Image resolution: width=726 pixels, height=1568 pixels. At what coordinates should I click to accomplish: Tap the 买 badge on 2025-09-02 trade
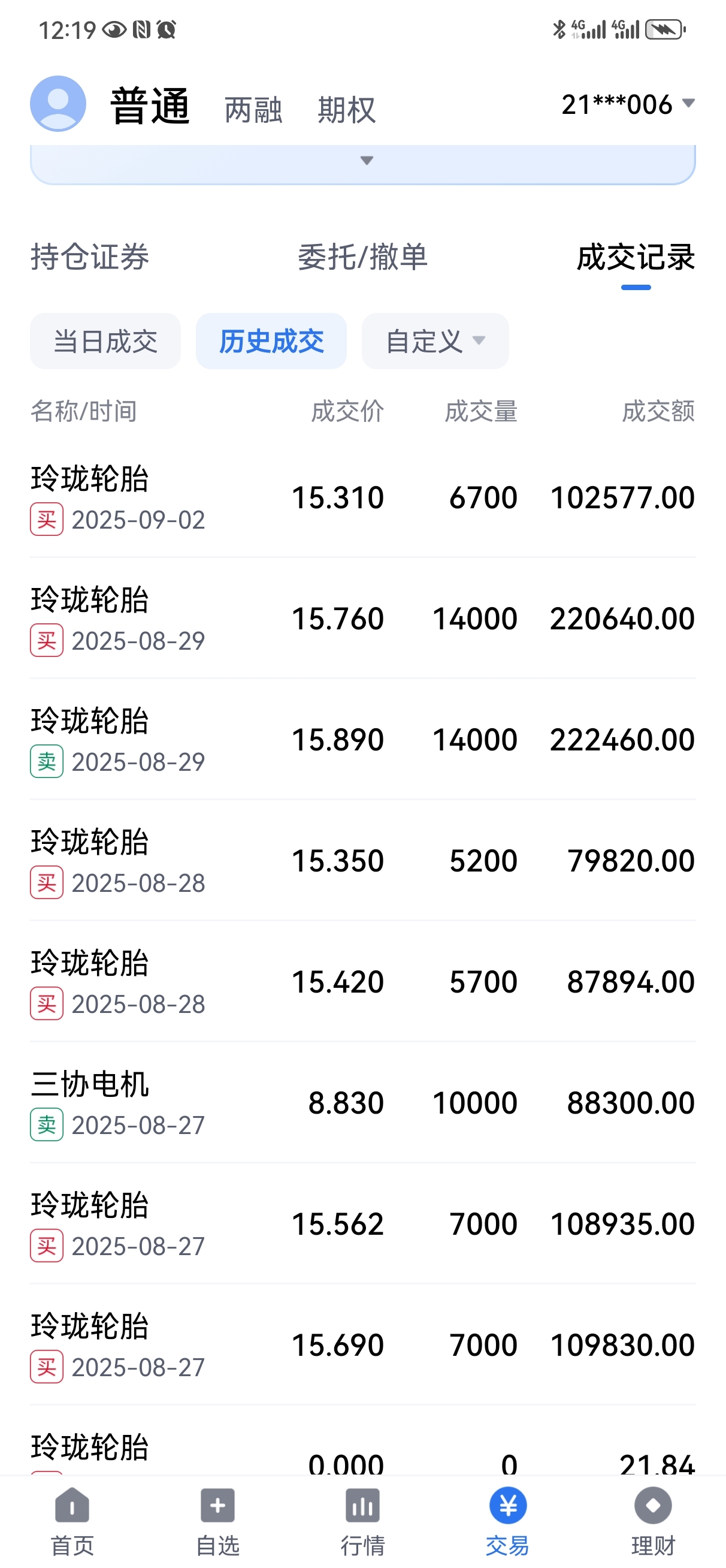[47, 519]
